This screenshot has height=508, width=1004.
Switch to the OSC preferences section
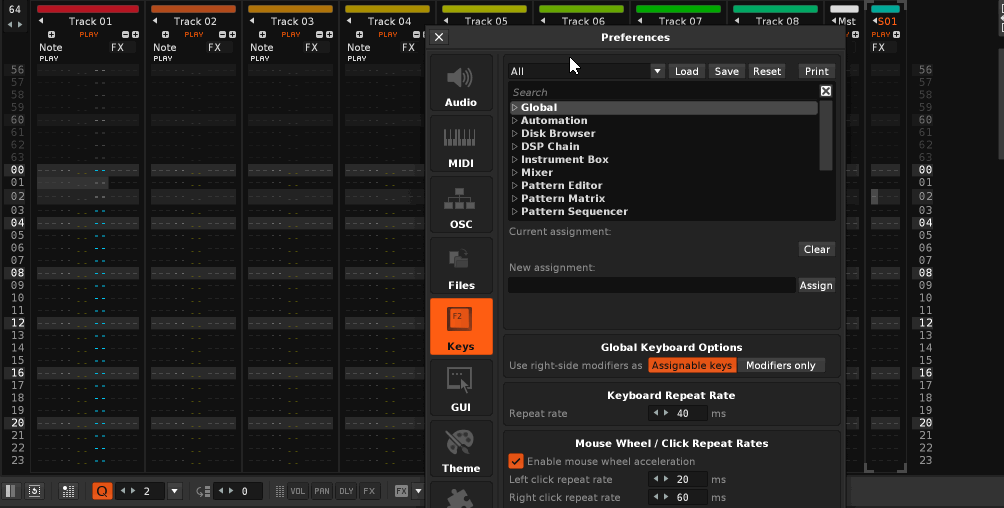pos(461,207)
